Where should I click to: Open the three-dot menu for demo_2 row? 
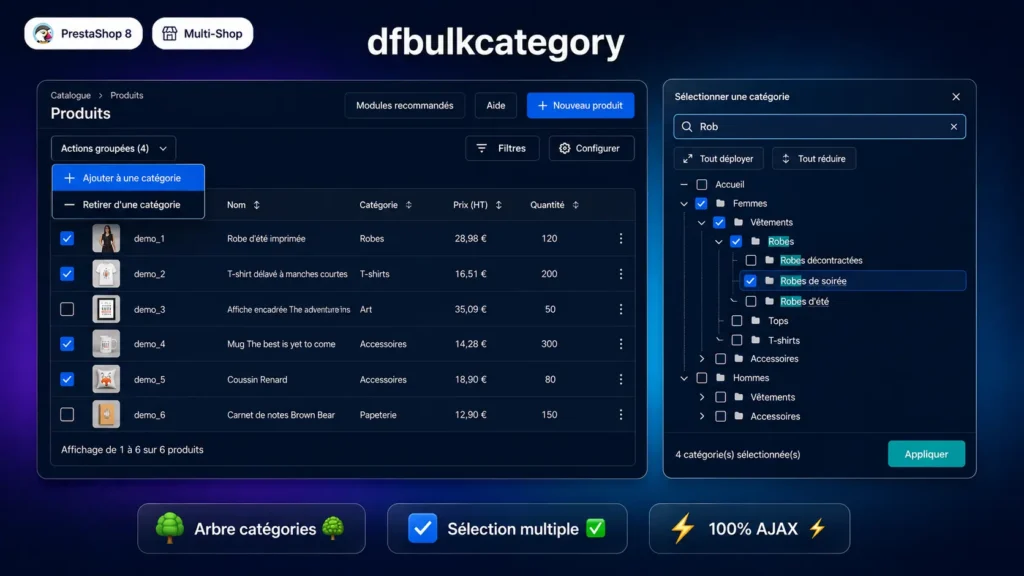pos(620,274)
